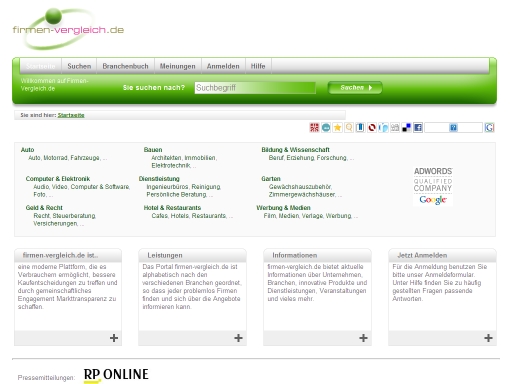Open the Computer & Elektronik category
The image size is (512, 384).
click(58, 179)
